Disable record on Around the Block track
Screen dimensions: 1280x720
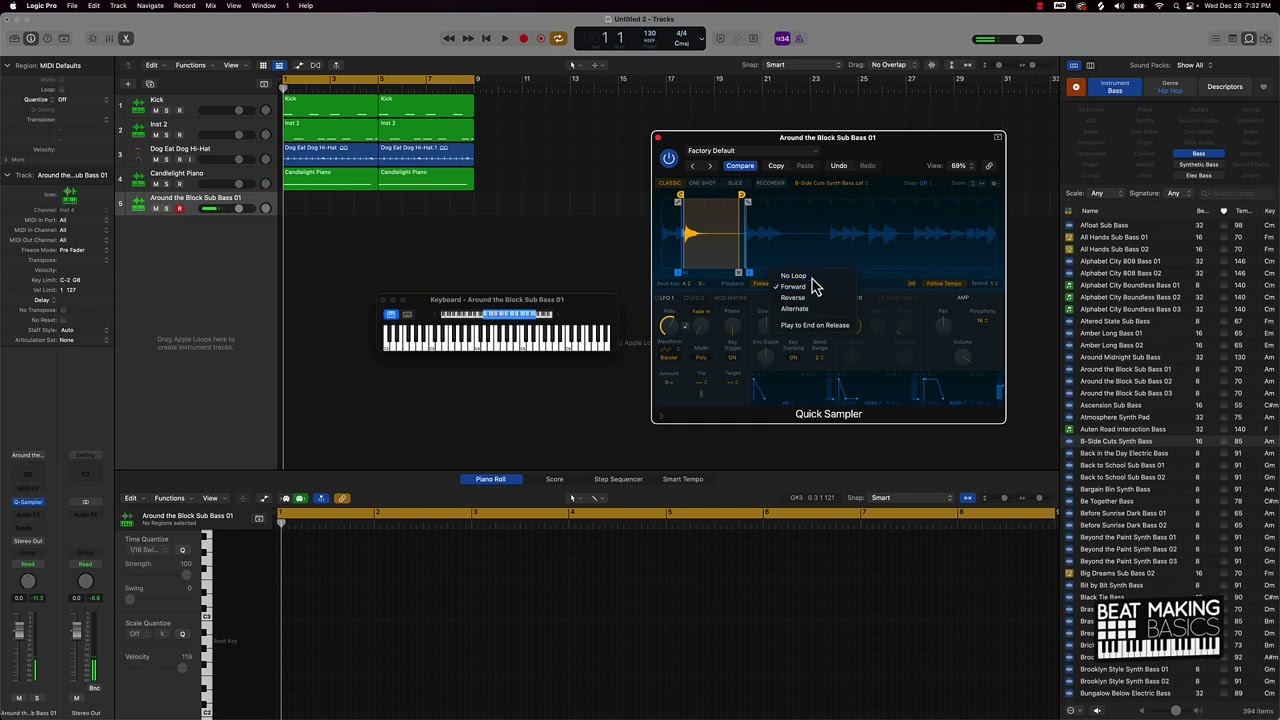point(179,208)
